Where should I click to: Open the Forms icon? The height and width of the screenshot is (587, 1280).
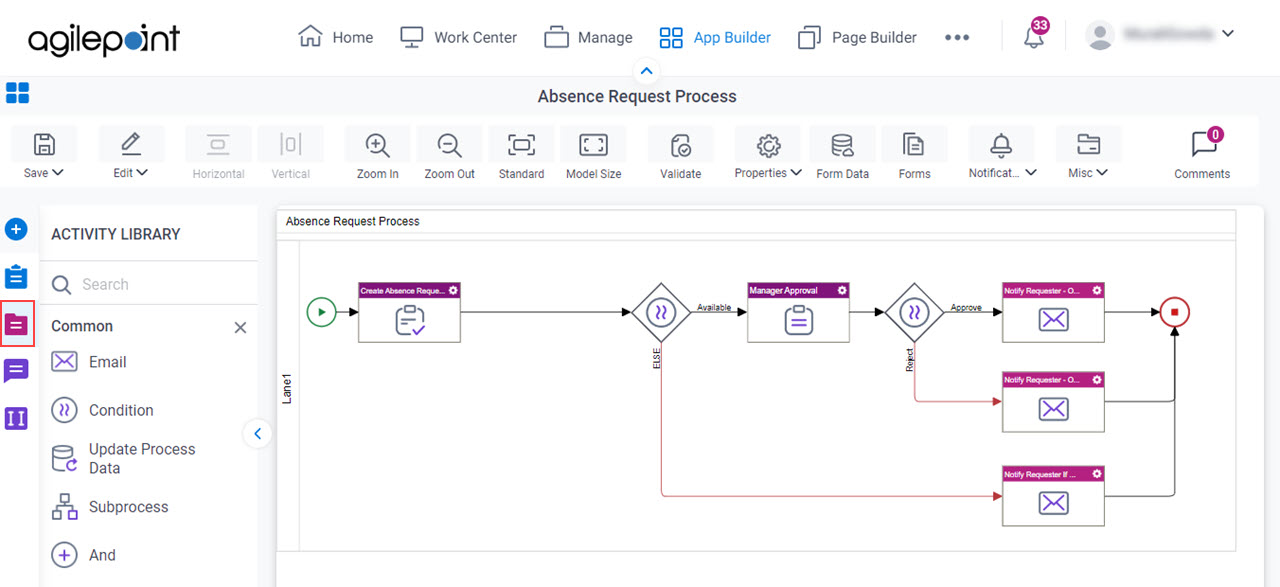click(913, 145)
